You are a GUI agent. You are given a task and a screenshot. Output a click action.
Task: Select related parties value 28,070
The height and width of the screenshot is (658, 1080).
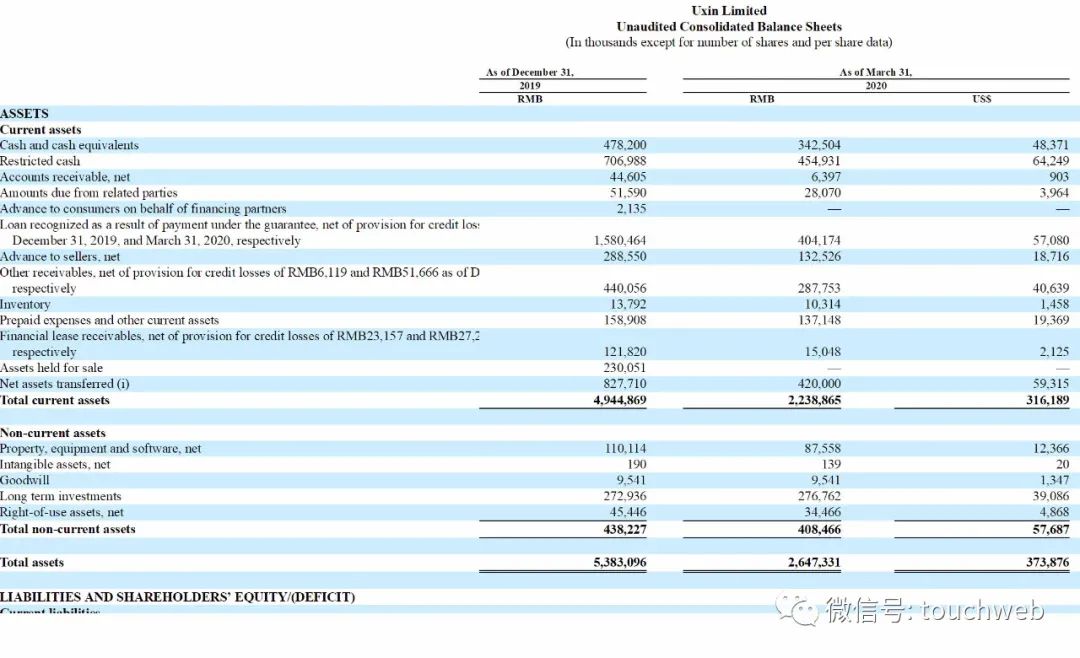[x=822, y=193]
